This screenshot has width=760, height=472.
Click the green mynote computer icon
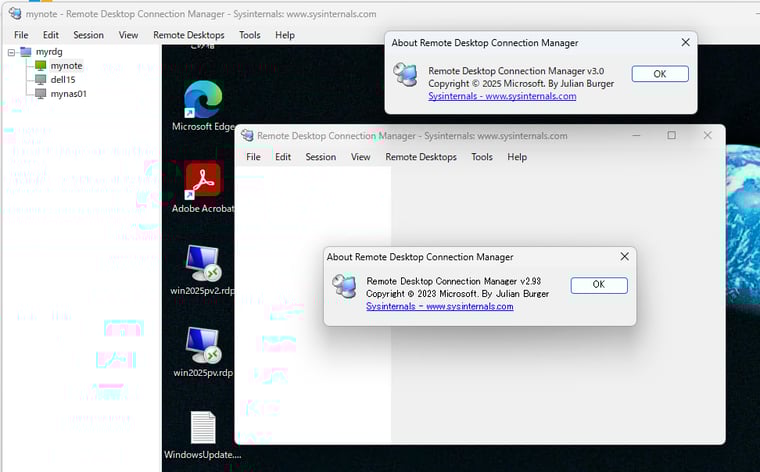point(41,65)
